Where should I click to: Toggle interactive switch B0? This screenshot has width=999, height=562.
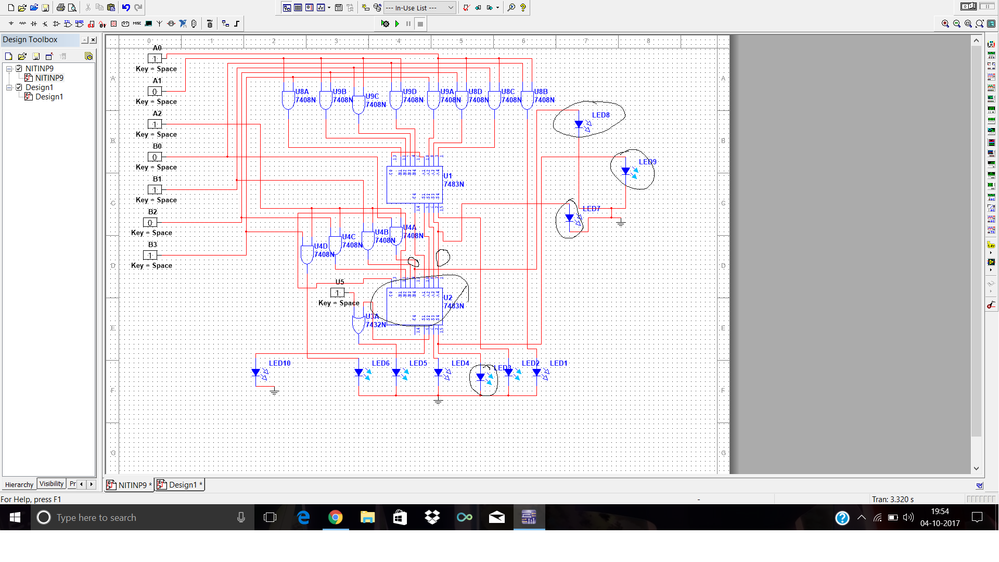coord(154,157)
